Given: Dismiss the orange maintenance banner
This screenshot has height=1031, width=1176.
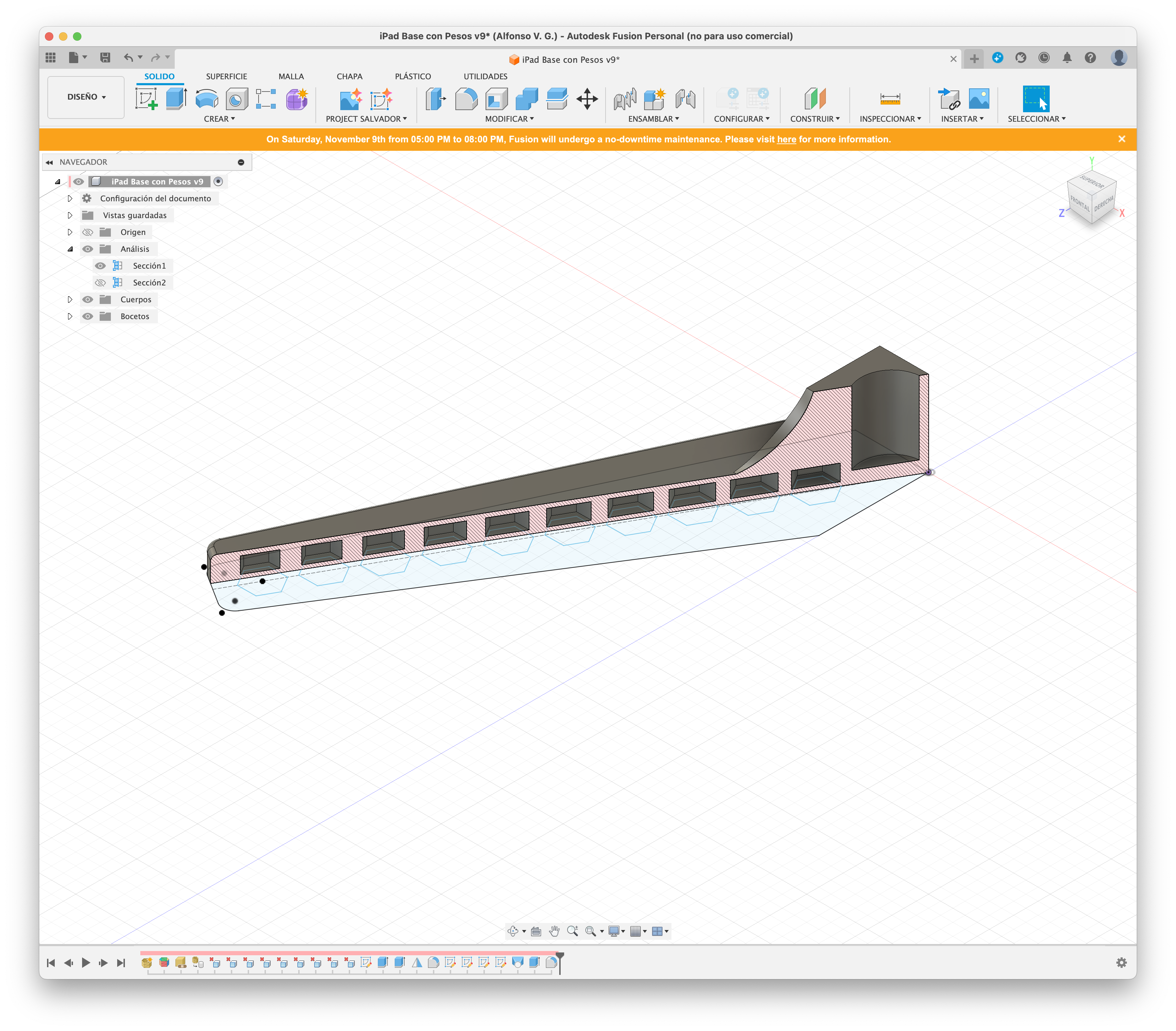Looking at the screenshot, I should (x=1121, y=139).
